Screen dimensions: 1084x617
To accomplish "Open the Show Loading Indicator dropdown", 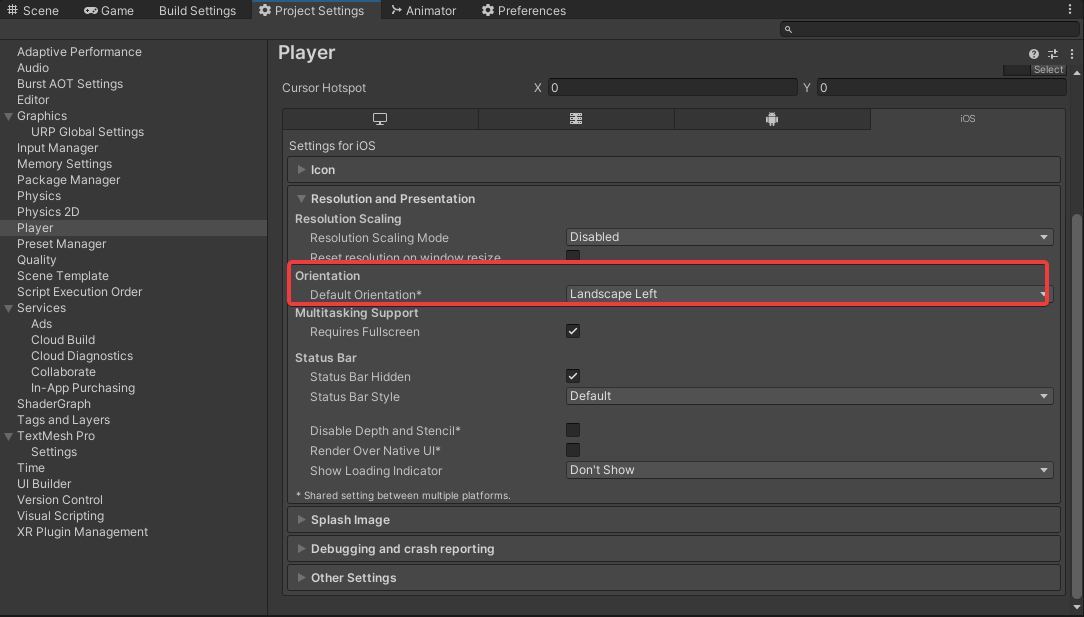I will 809,470.
